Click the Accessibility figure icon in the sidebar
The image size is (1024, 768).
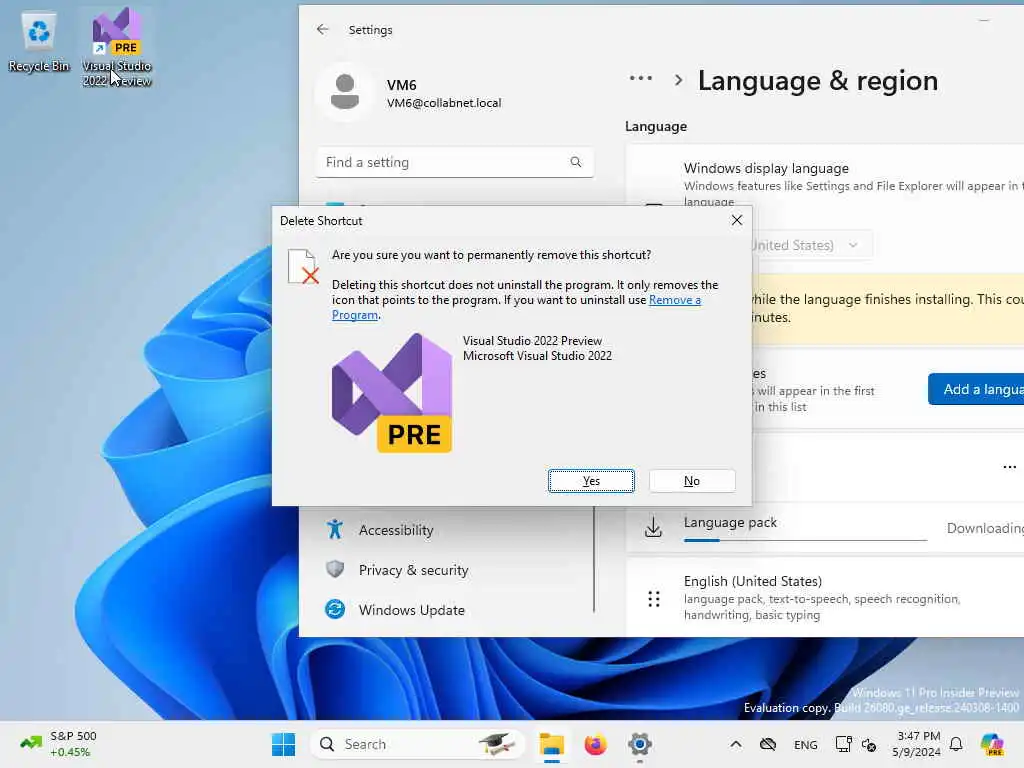(335, 529)
